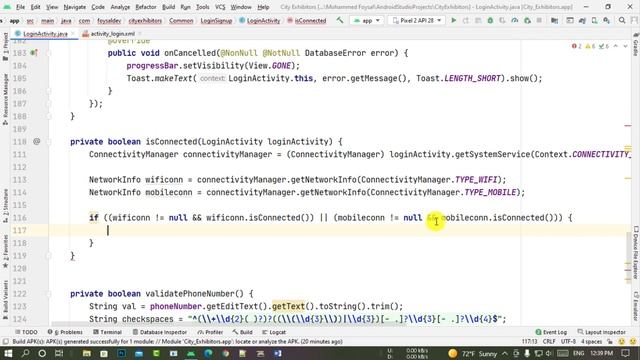Open the Structure side panel
The height and width of the screenshot is (360, 640).
5,205
